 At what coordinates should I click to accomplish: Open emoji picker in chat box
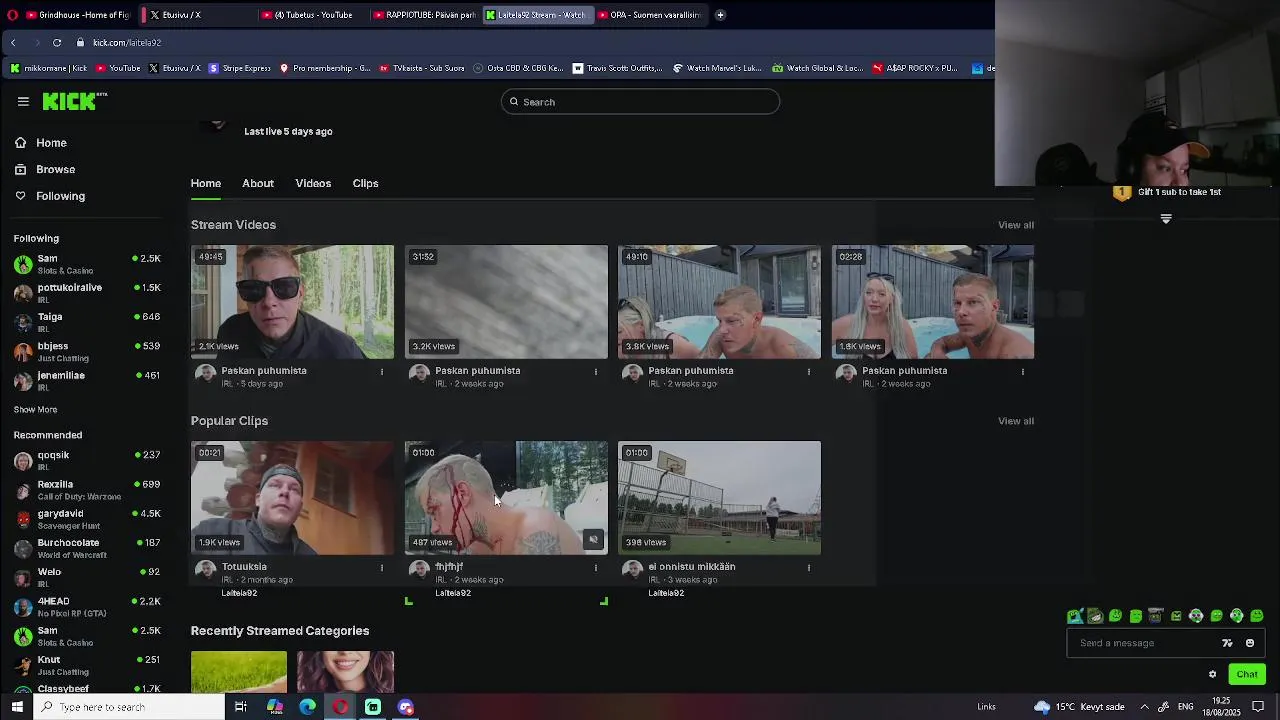click(1250, 643)
